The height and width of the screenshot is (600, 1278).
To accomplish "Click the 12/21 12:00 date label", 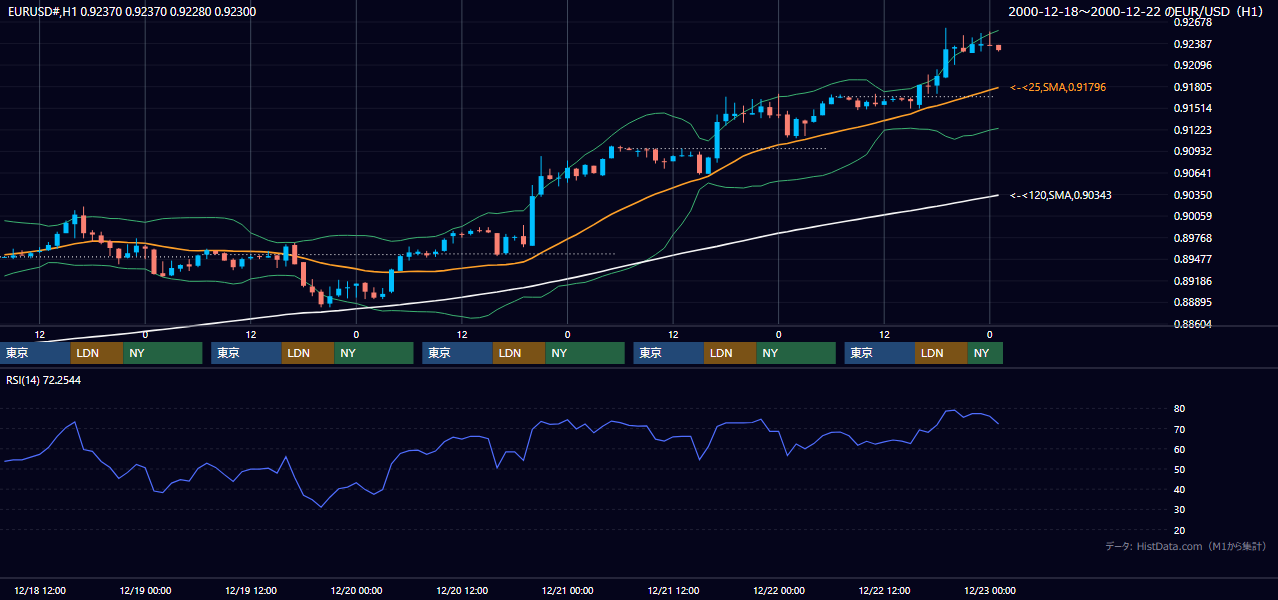I will pyautogui.click(x=674, y=590).
